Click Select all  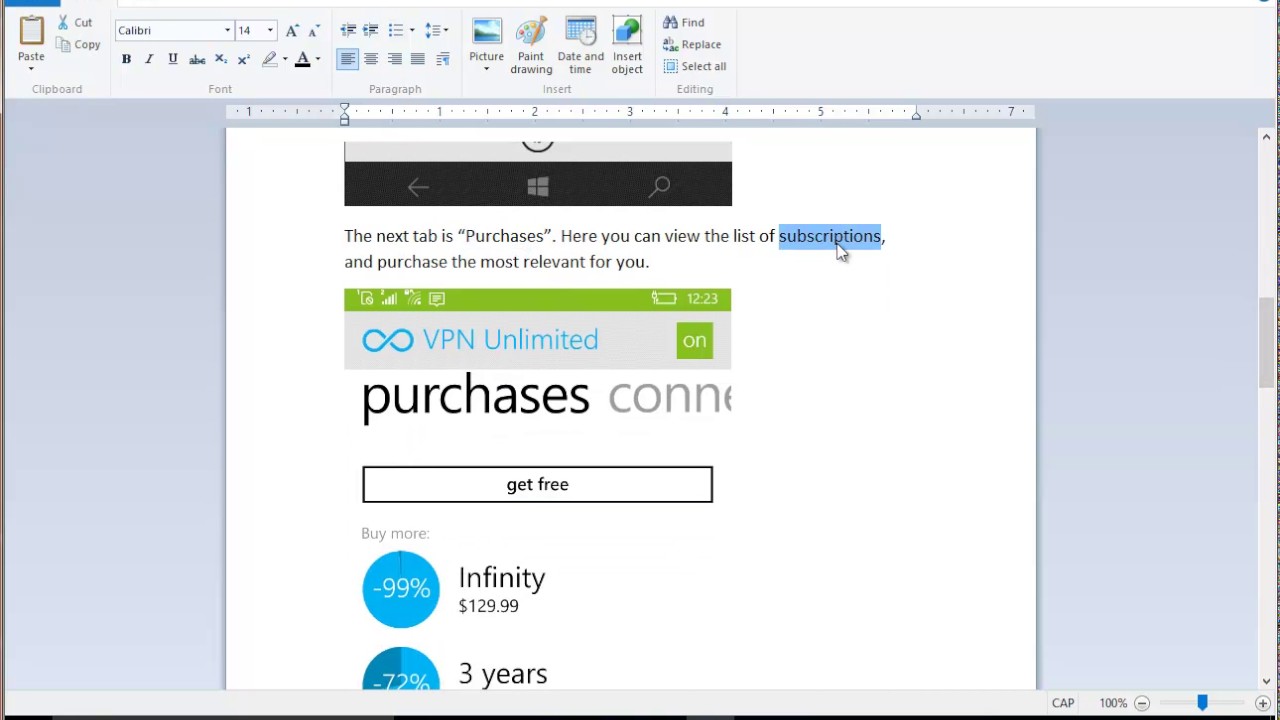(695, 66)
